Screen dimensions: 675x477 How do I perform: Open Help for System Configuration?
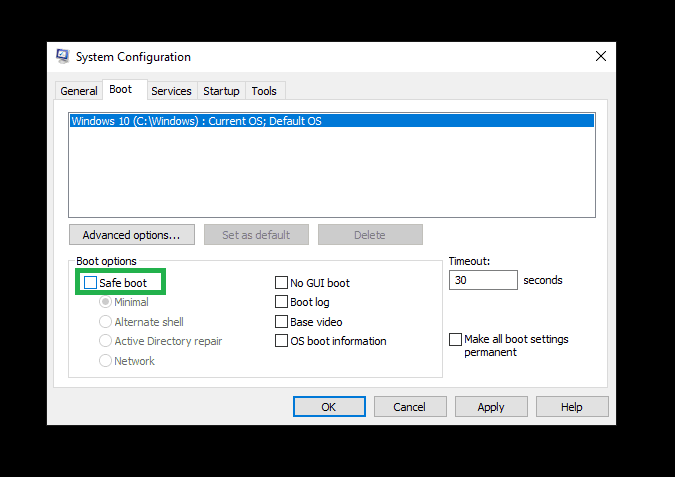click(x=572, y=406)
